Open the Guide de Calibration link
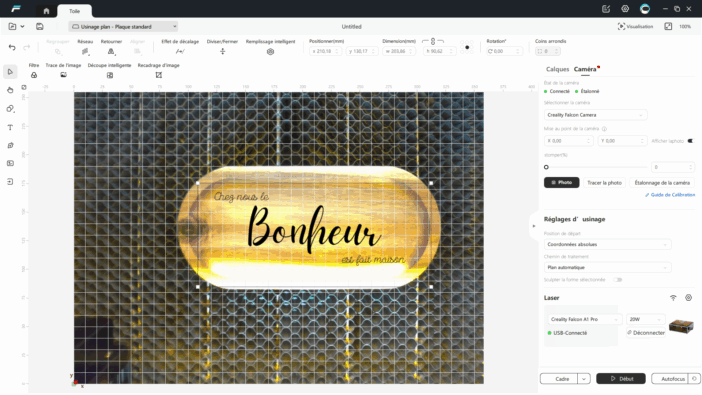 coord(670,195)
